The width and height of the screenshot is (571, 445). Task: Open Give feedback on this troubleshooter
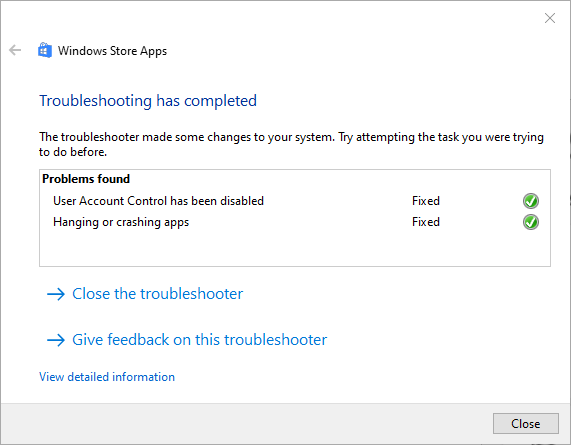coord(200,340)
